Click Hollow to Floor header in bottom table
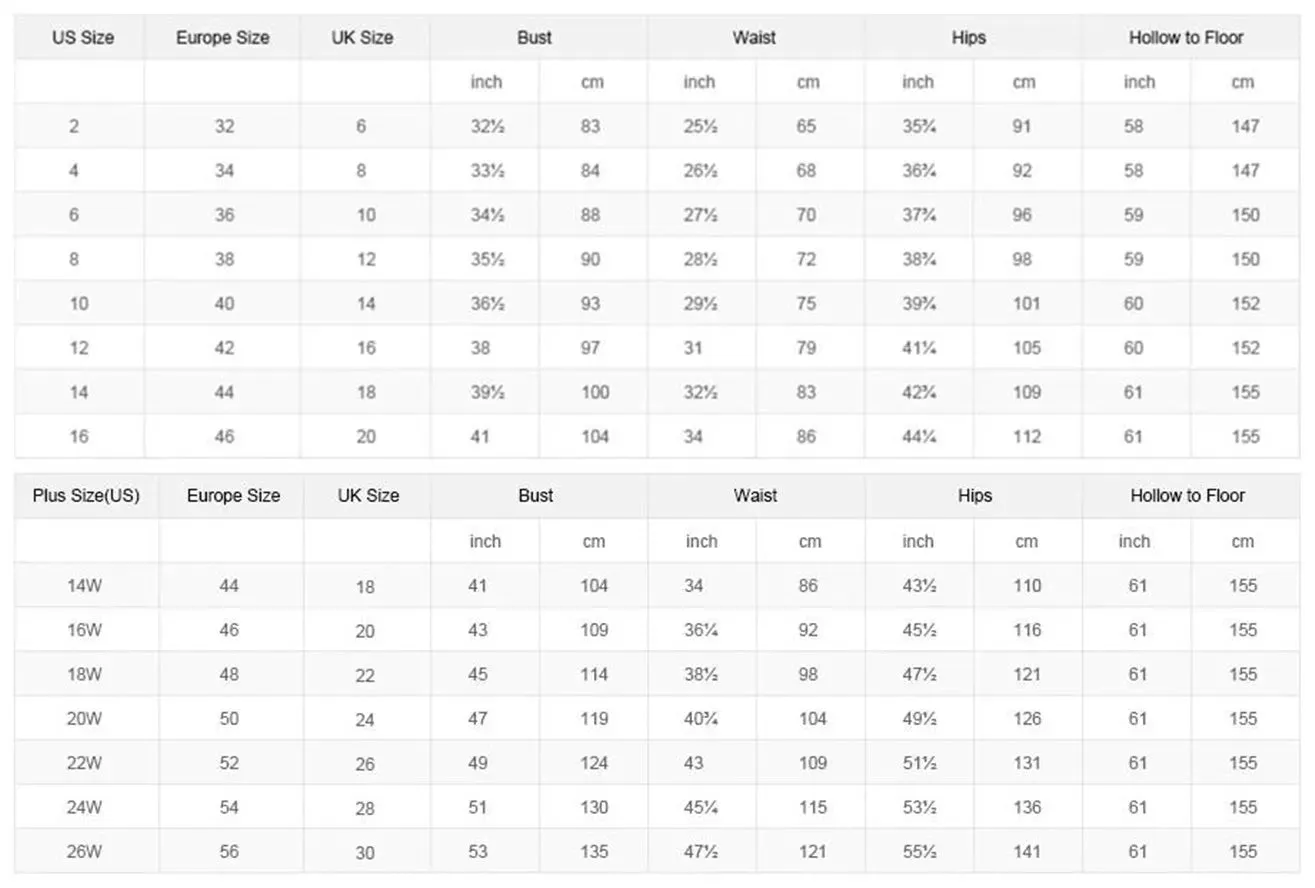1315x888 pixels. (x=1187, y=496)
